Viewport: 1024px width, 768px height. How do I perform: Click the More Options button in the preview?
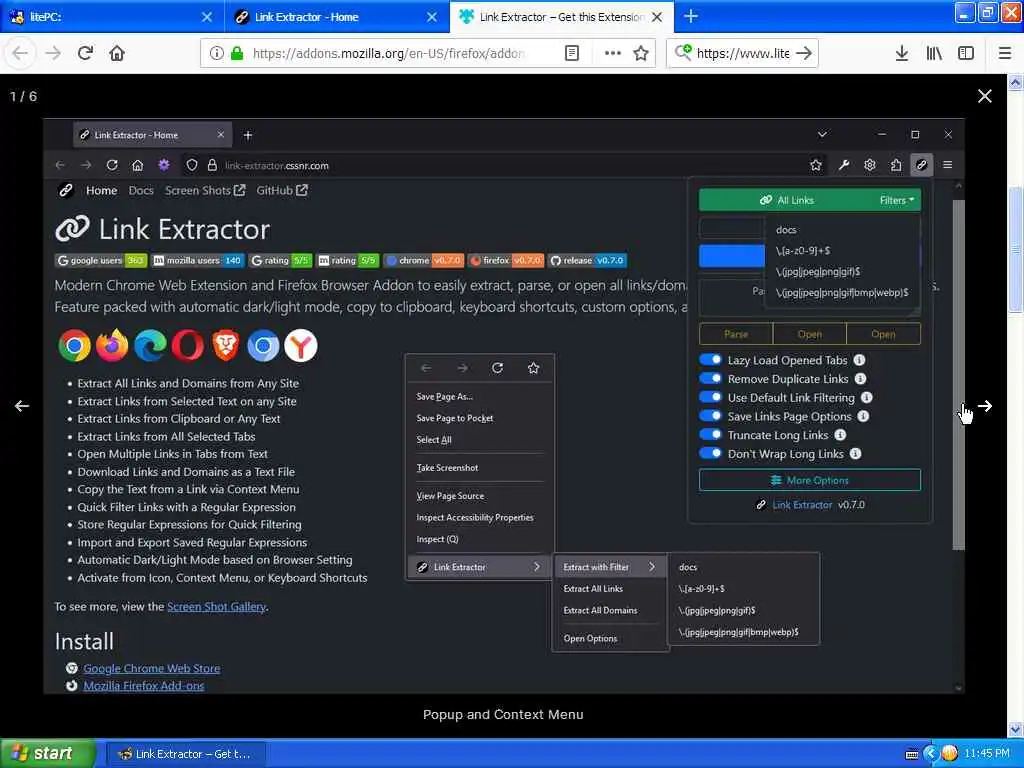[810, 480]
